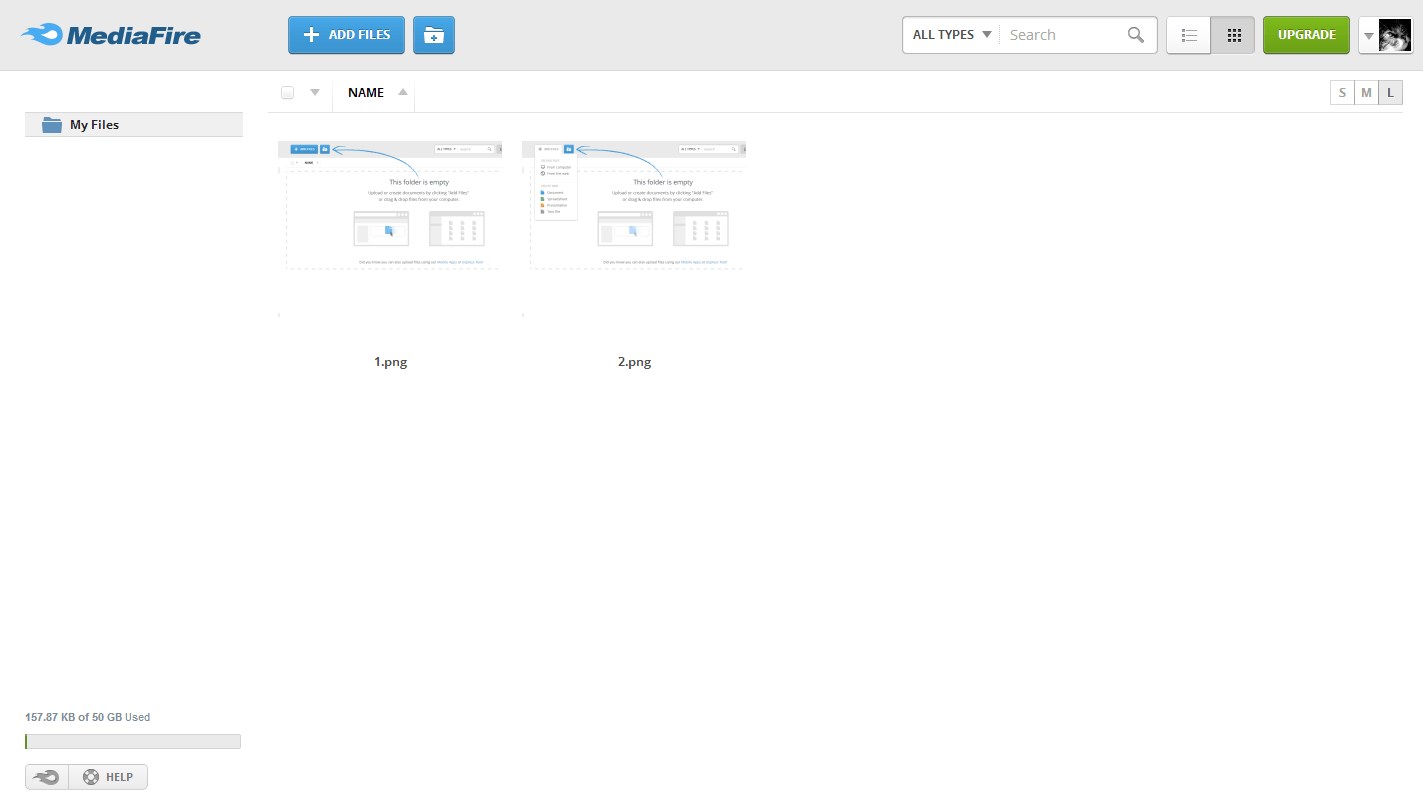Click My Files folder icon
Image resolution: width=1423 pixels, height=792 pixels.
52,125
